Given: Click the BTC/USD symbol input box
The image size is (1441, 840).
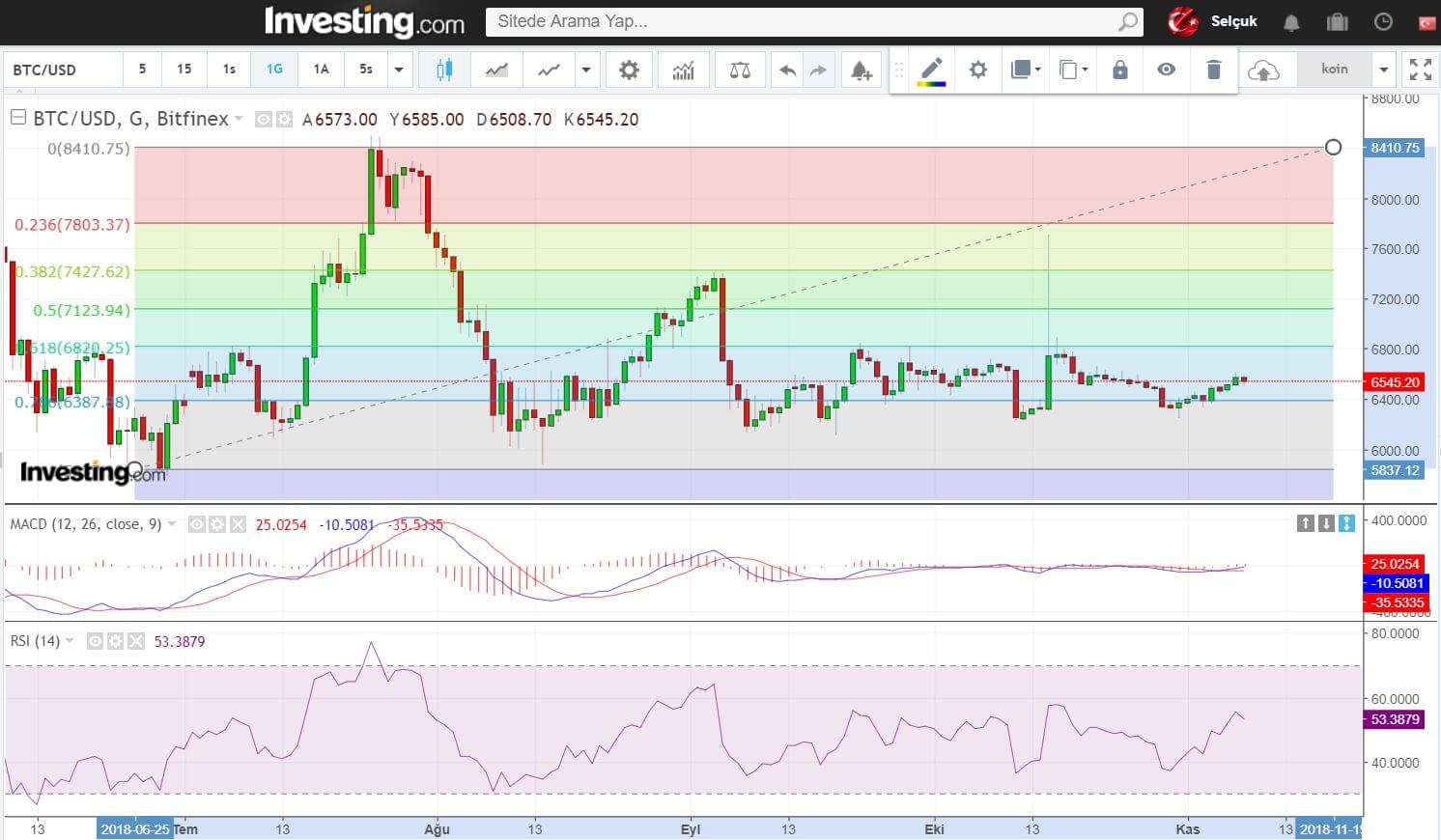Looking at the screenshot, I should tap(63, 70).
